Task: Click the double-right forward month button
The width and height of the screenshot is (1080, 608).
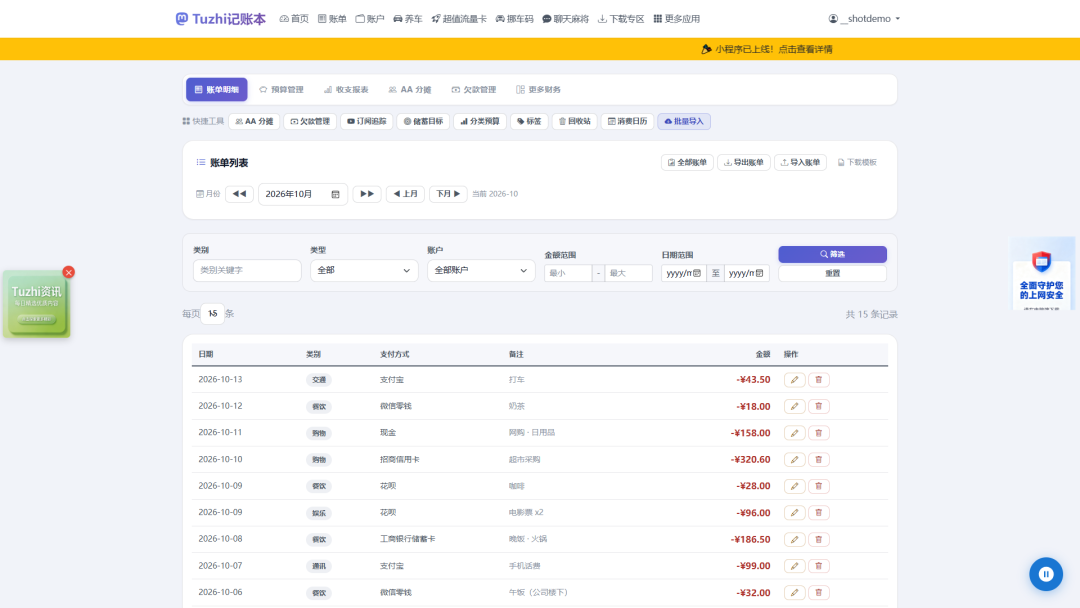Action: pos(366,194)
